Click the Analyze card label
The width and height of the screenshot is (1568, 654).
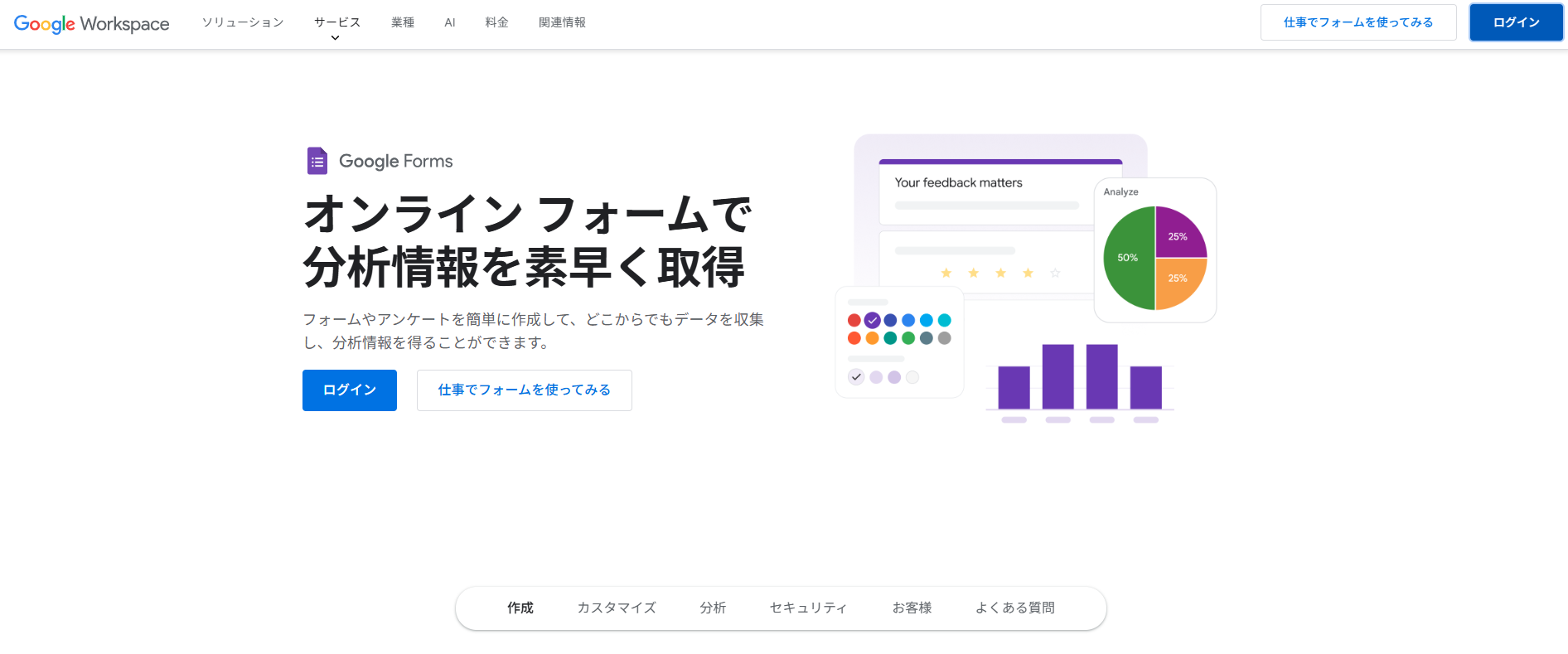coord(1120,191)
